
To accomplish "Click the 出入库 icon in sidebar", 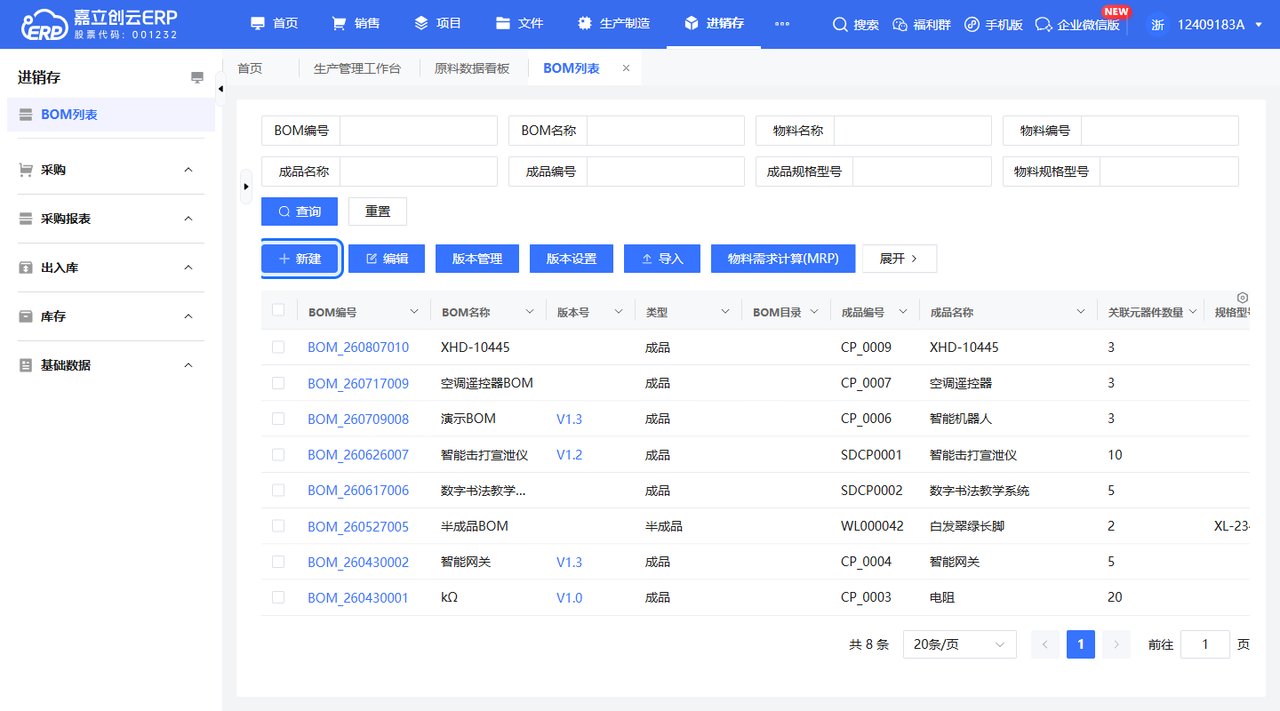I will click(26, 267).
